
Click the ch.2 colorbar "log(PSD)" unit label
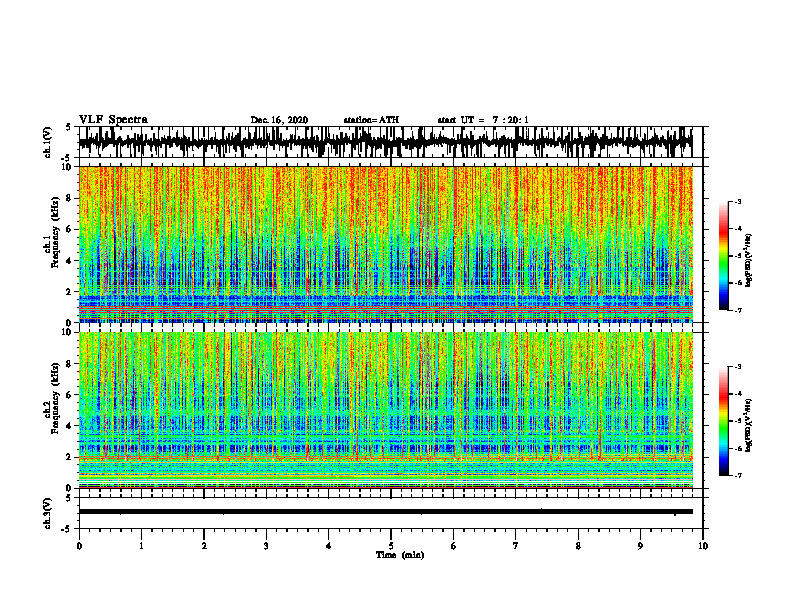tap(749, 425)
